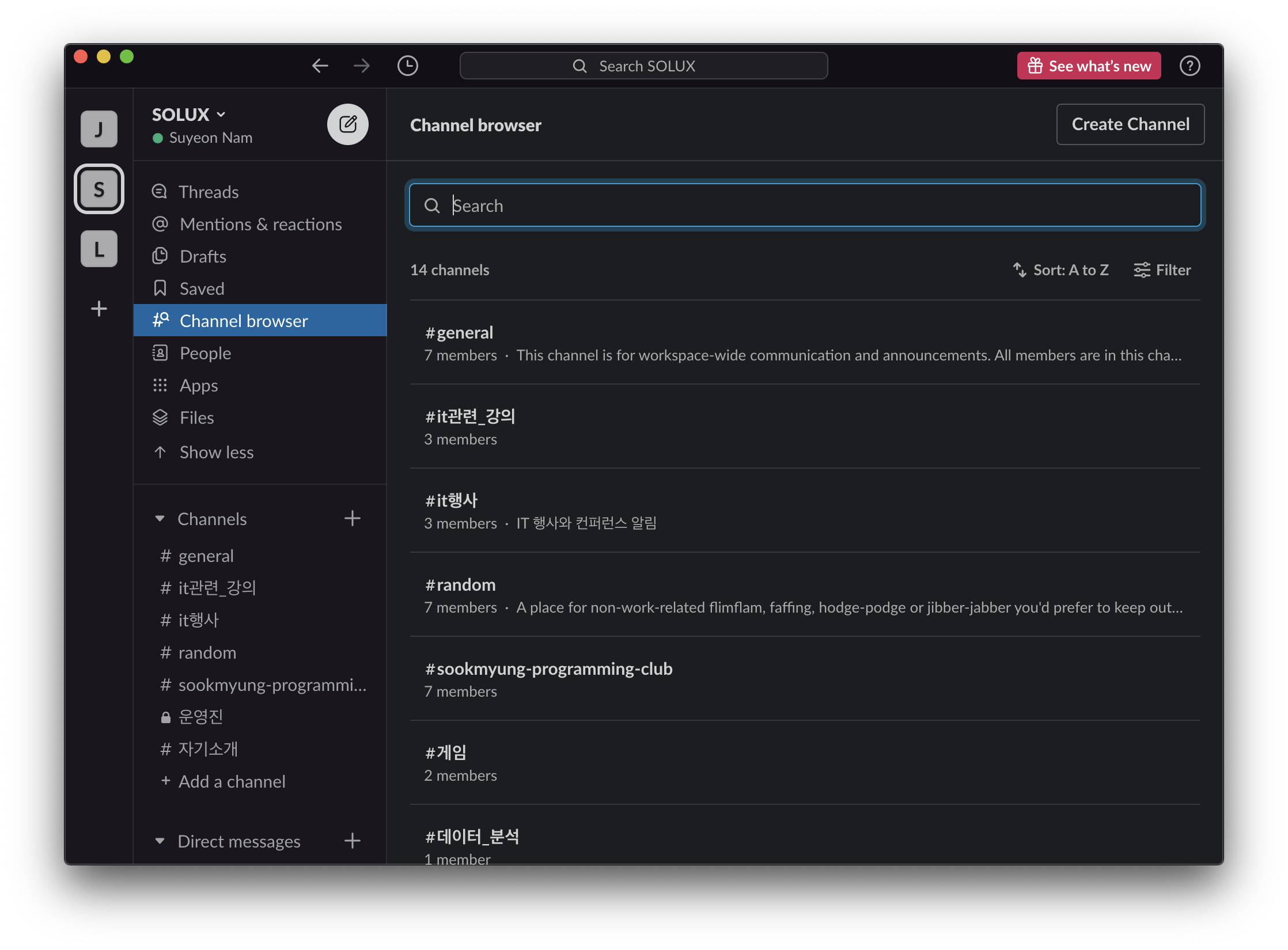
Task: Click the channel browser Search field
Action: [x=805, y=206]
